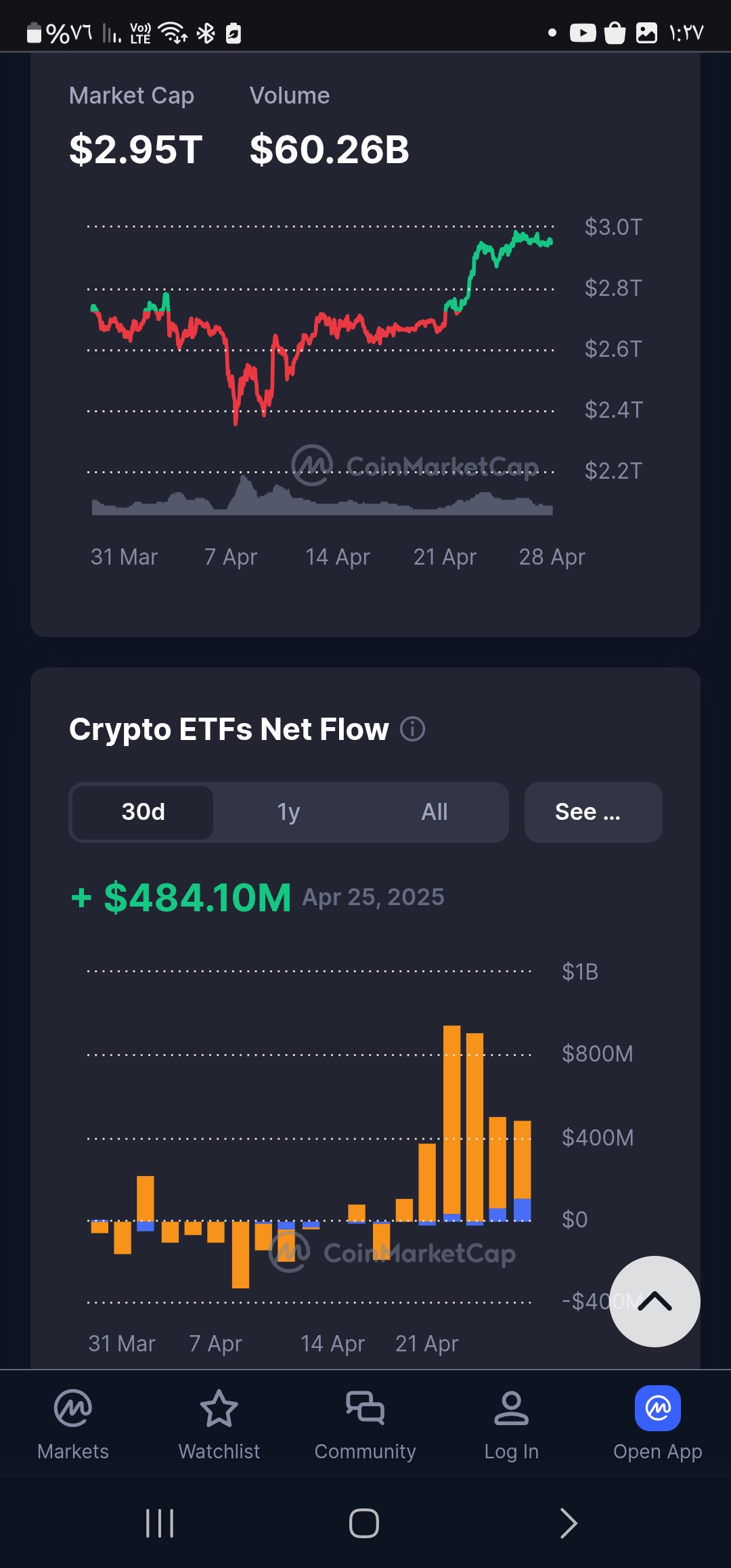Image resolution: width=731 pixels, height=1568 pixels.
Task: Select the 30d time range
Action: click(143, 812)
